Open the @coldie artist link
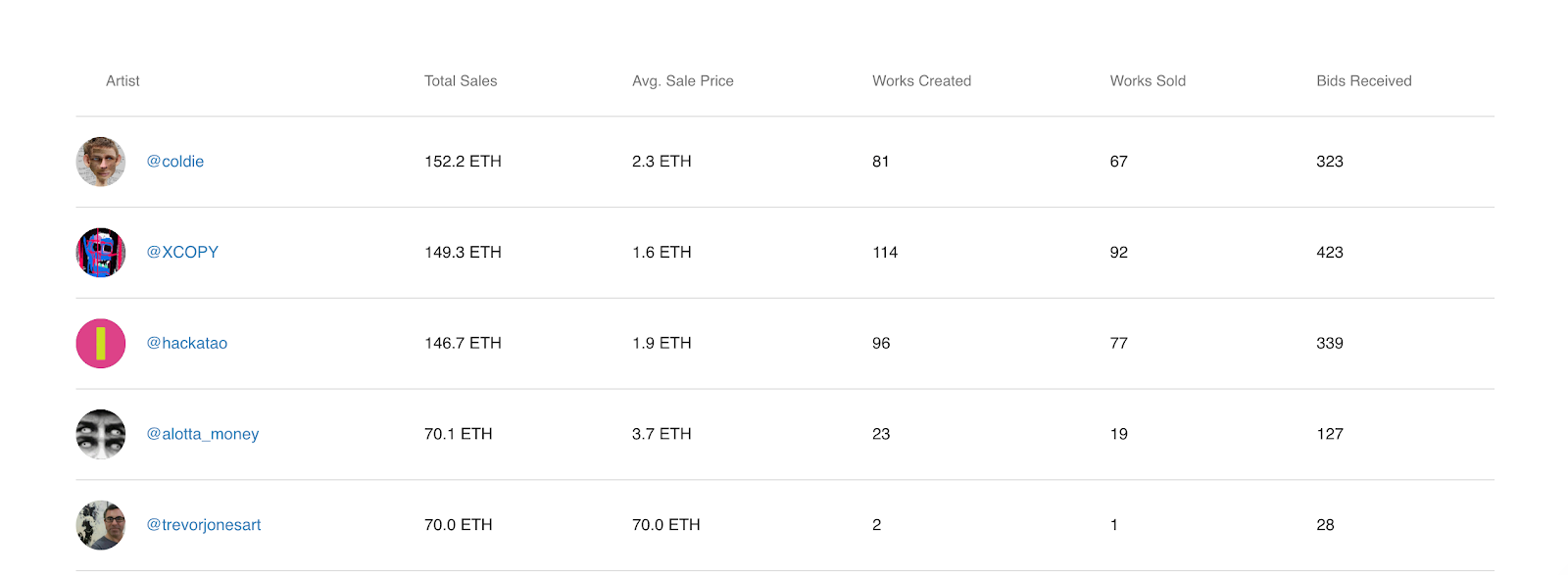This screenshot has height=575, width=1568. pyautogui.click(x=175, y=162)
